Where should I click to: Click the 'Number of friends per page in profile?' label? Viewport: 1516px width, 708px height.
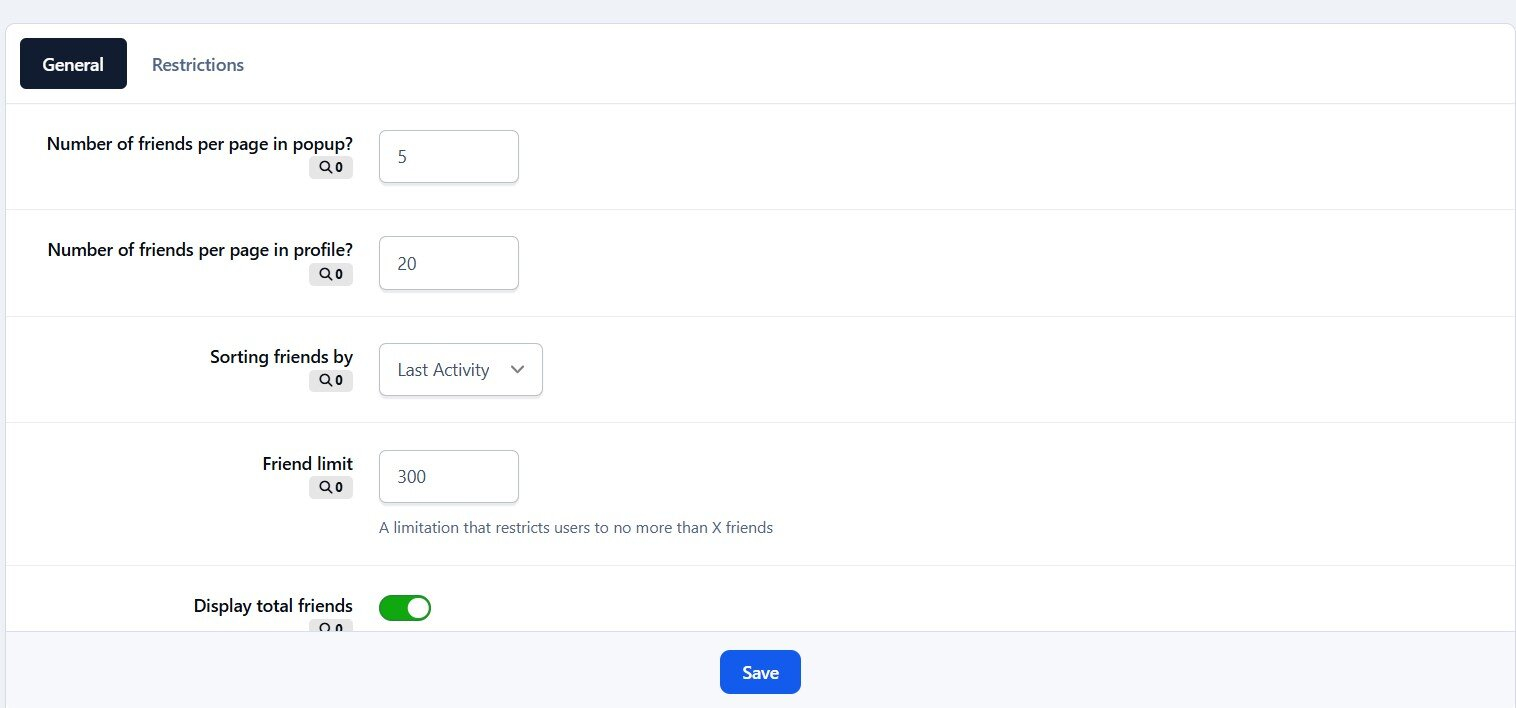click(200, 250)
